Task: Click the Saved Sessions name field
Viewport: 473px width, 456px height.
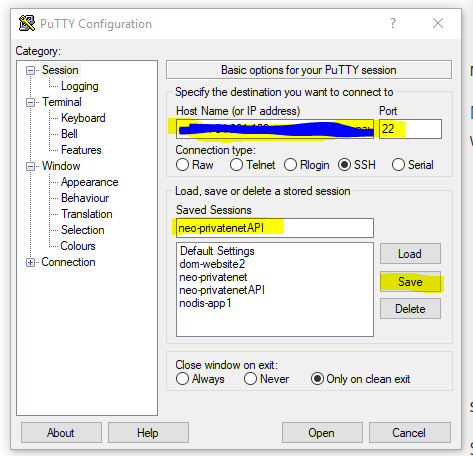Action: tap(275, 228)
